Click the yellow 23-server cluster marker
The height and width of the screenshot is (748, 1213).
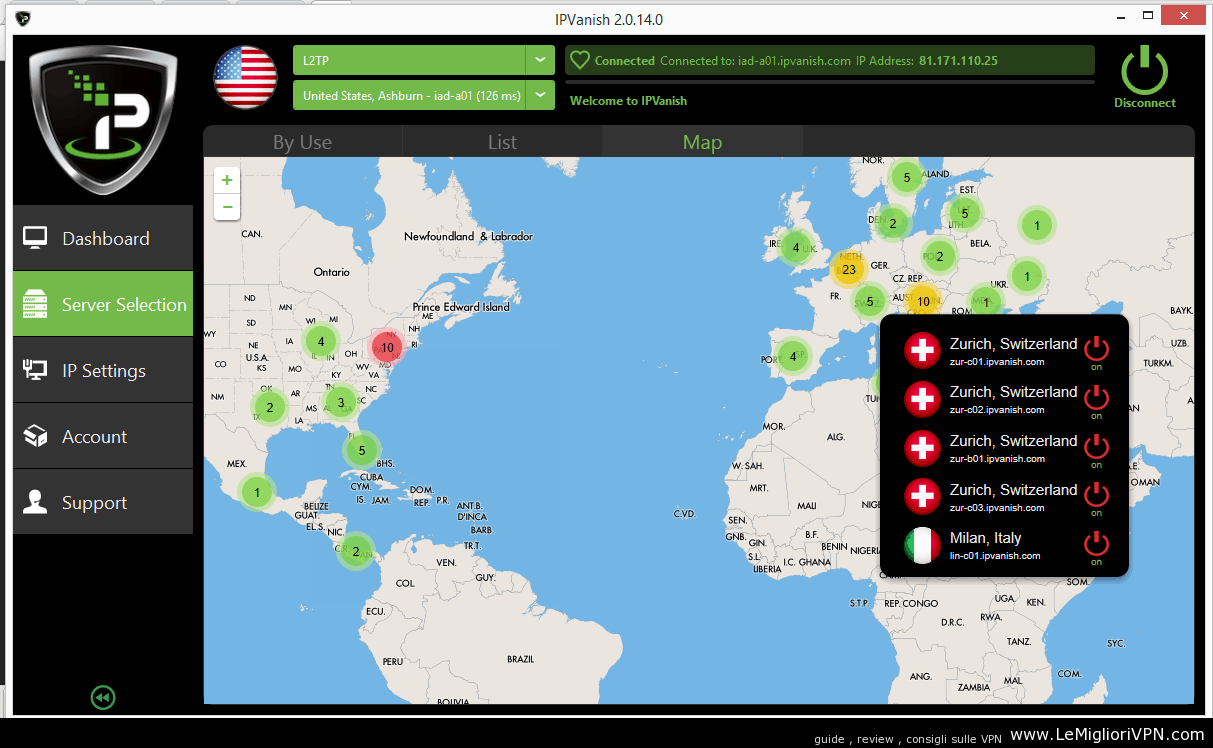click(849, 269)
